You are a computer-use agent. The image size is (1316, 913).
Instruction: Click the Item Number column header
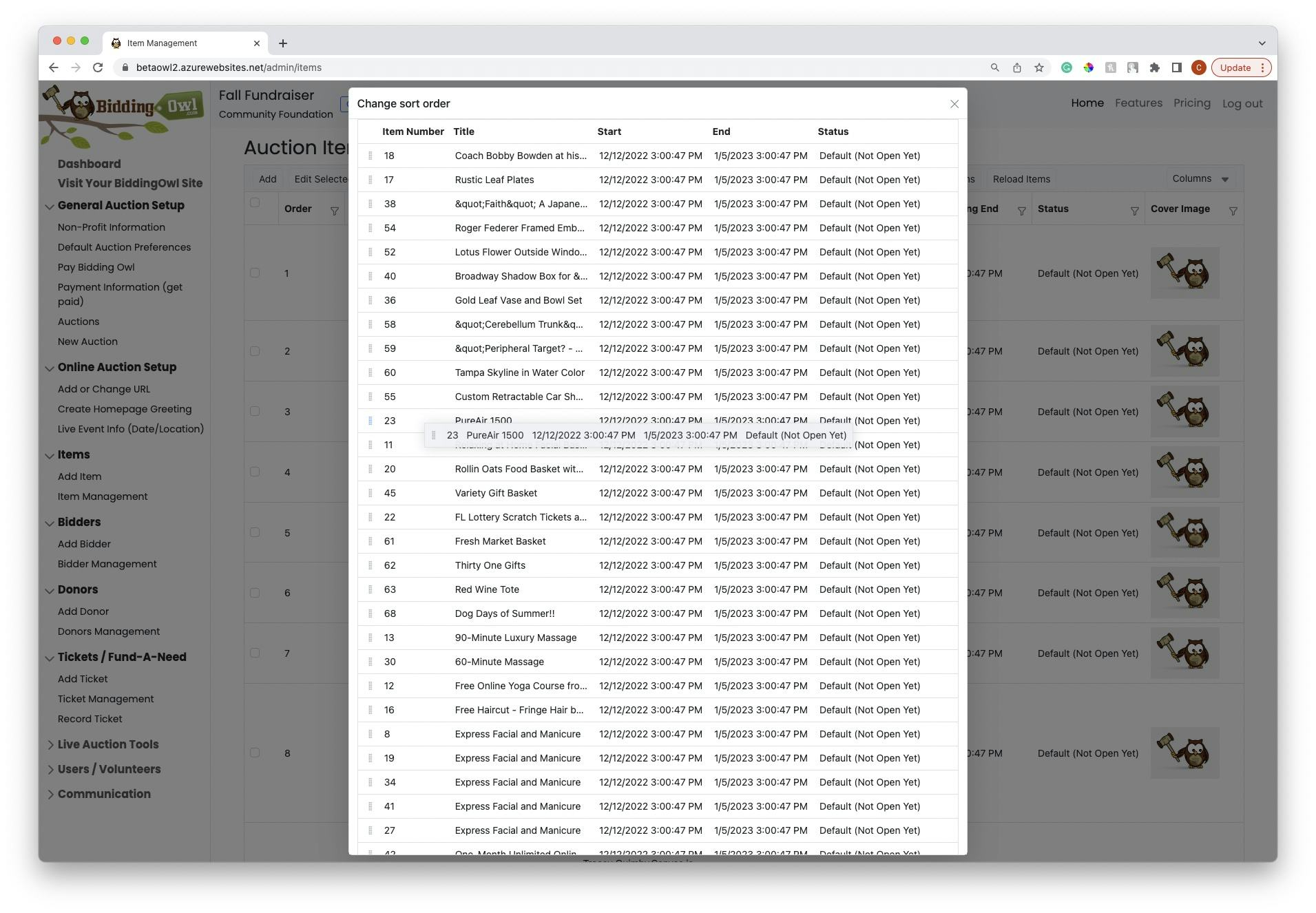(413, 132)
